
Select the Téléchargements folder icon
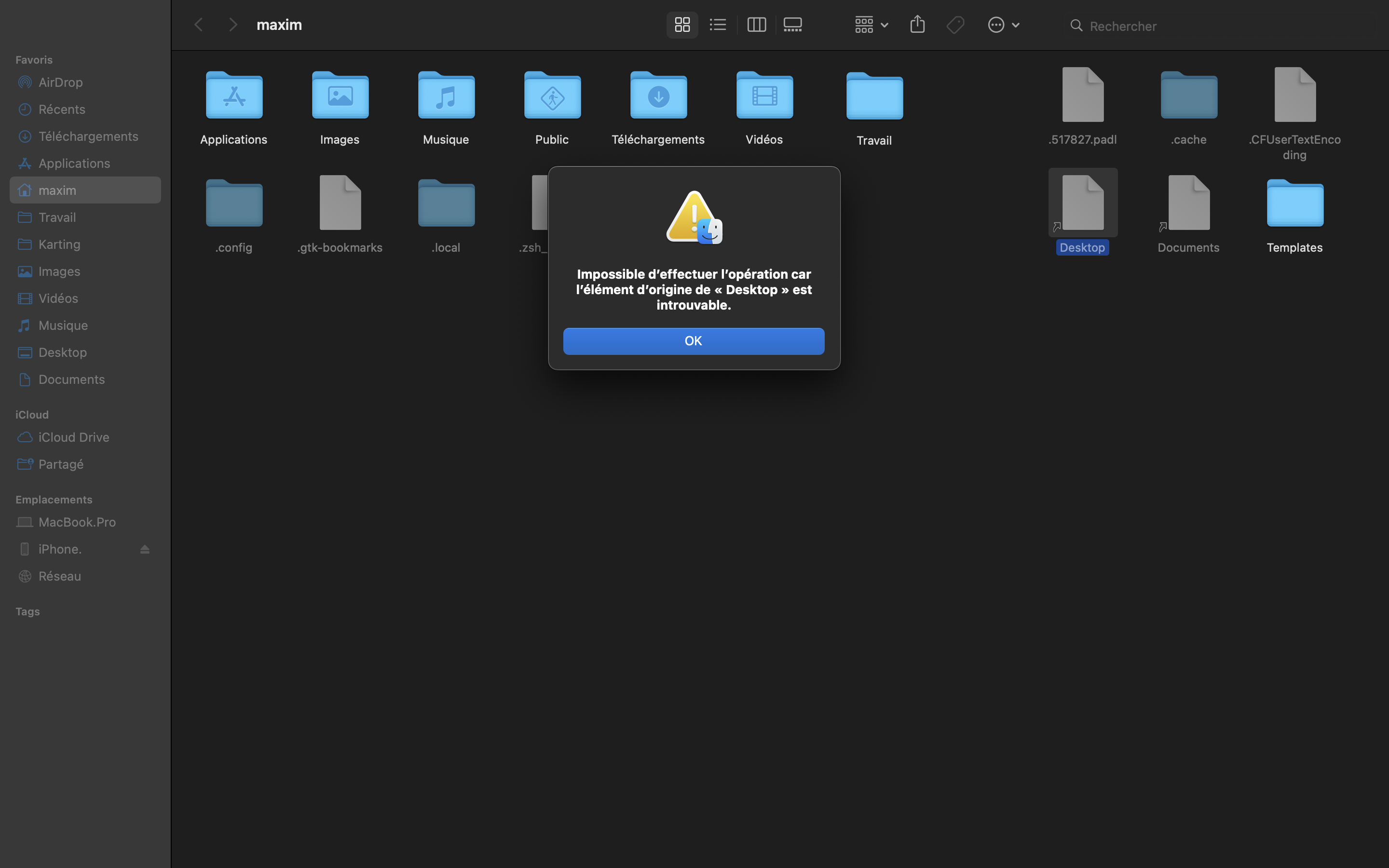tap(658, 96)
